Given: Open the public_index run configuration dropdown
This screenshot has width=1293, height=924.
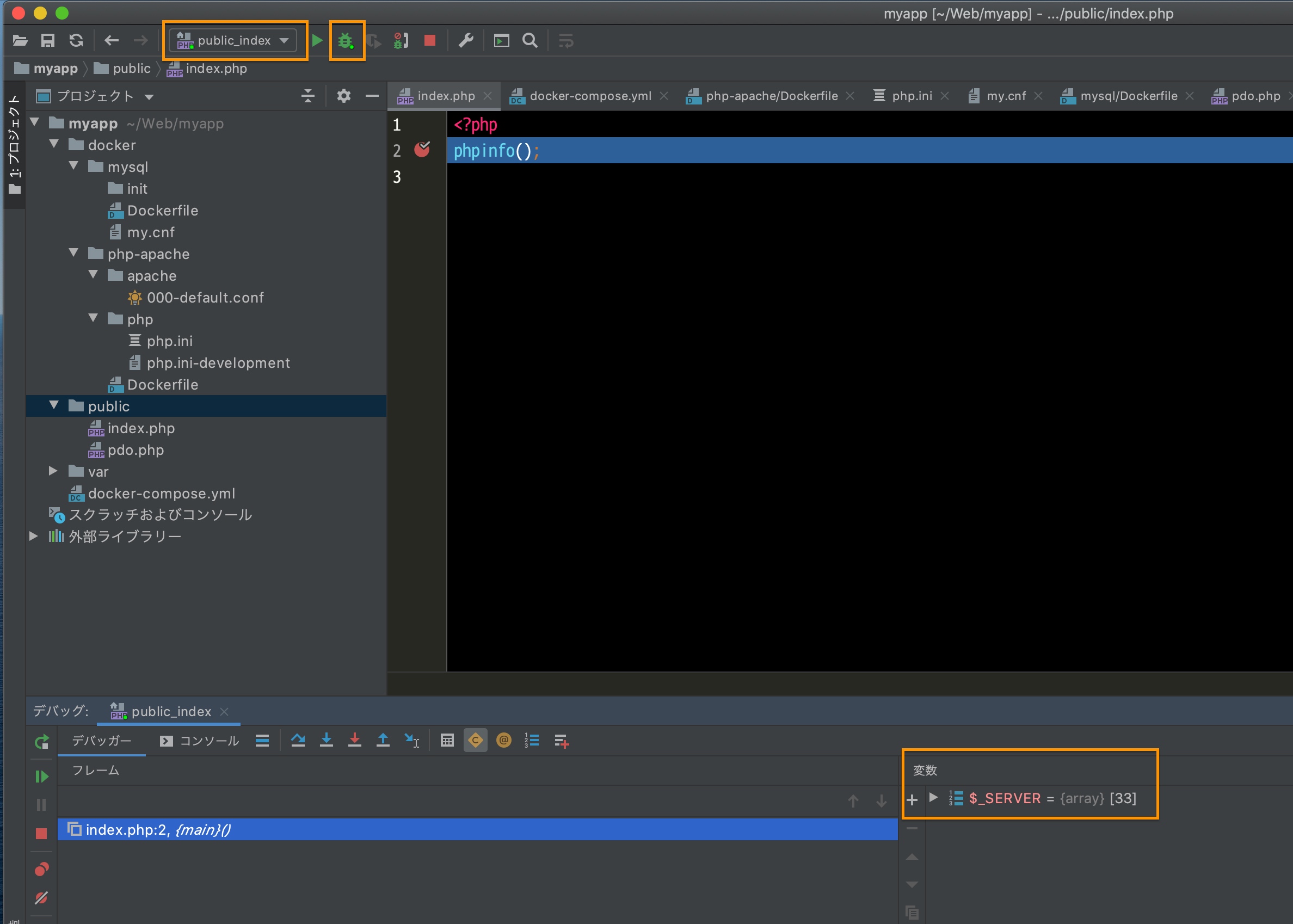Looking at the screenshot, I should pos(233,40).
